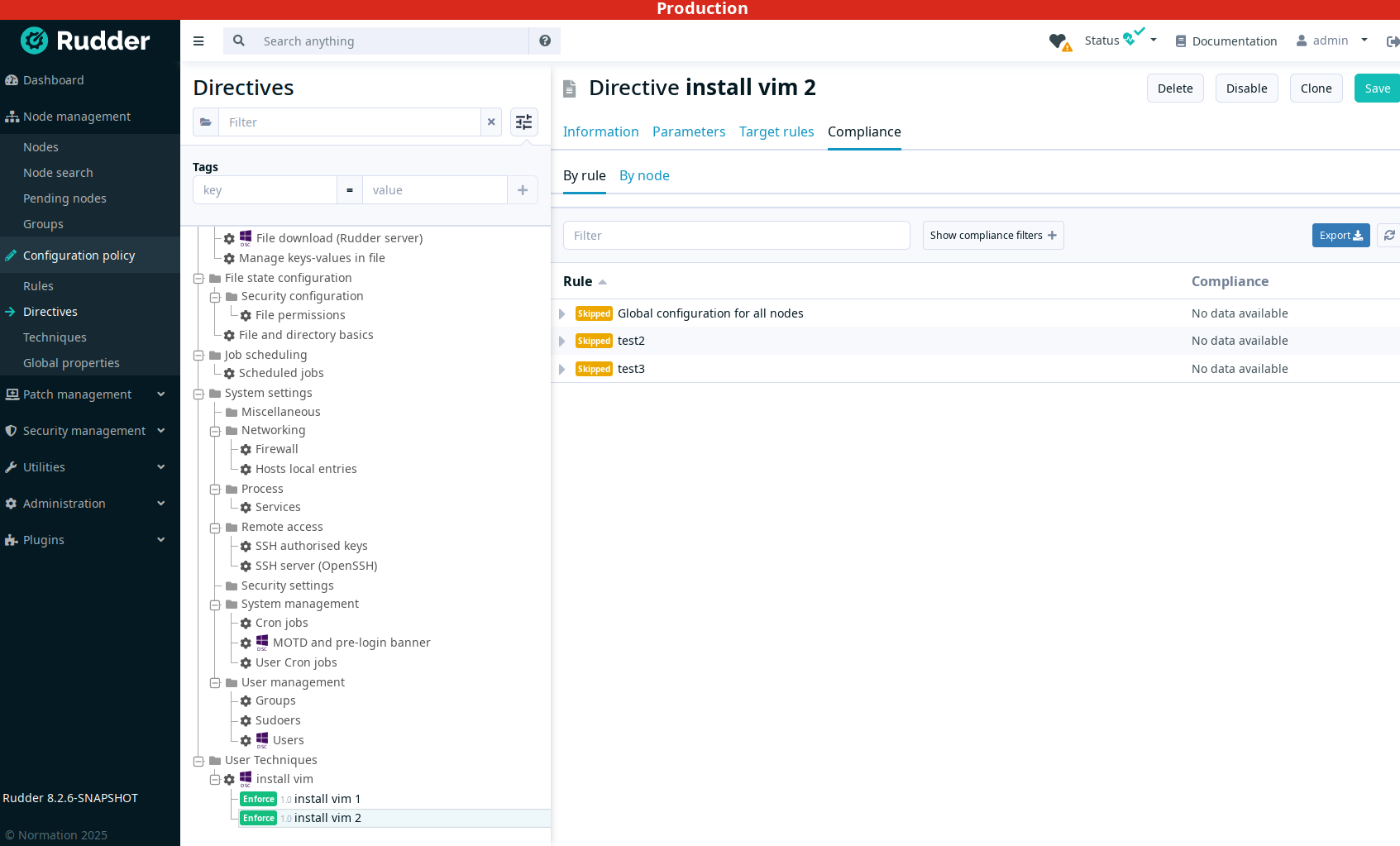Click the Export button

coord(1340,236)
